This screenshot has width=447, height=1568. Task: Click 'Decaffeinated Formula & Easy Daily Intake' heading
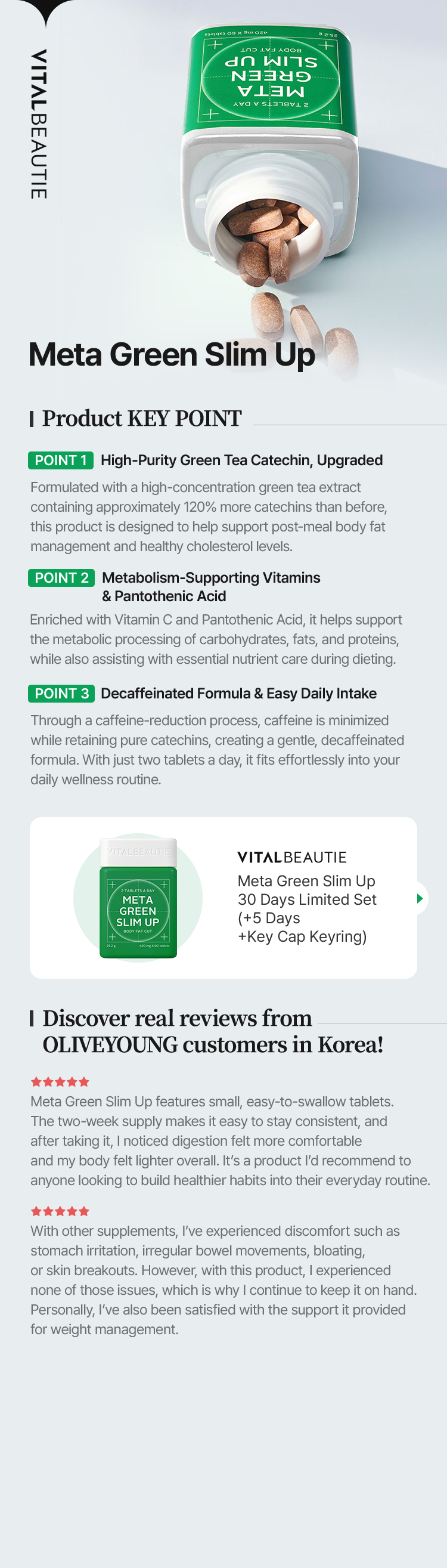coord(238,693)
